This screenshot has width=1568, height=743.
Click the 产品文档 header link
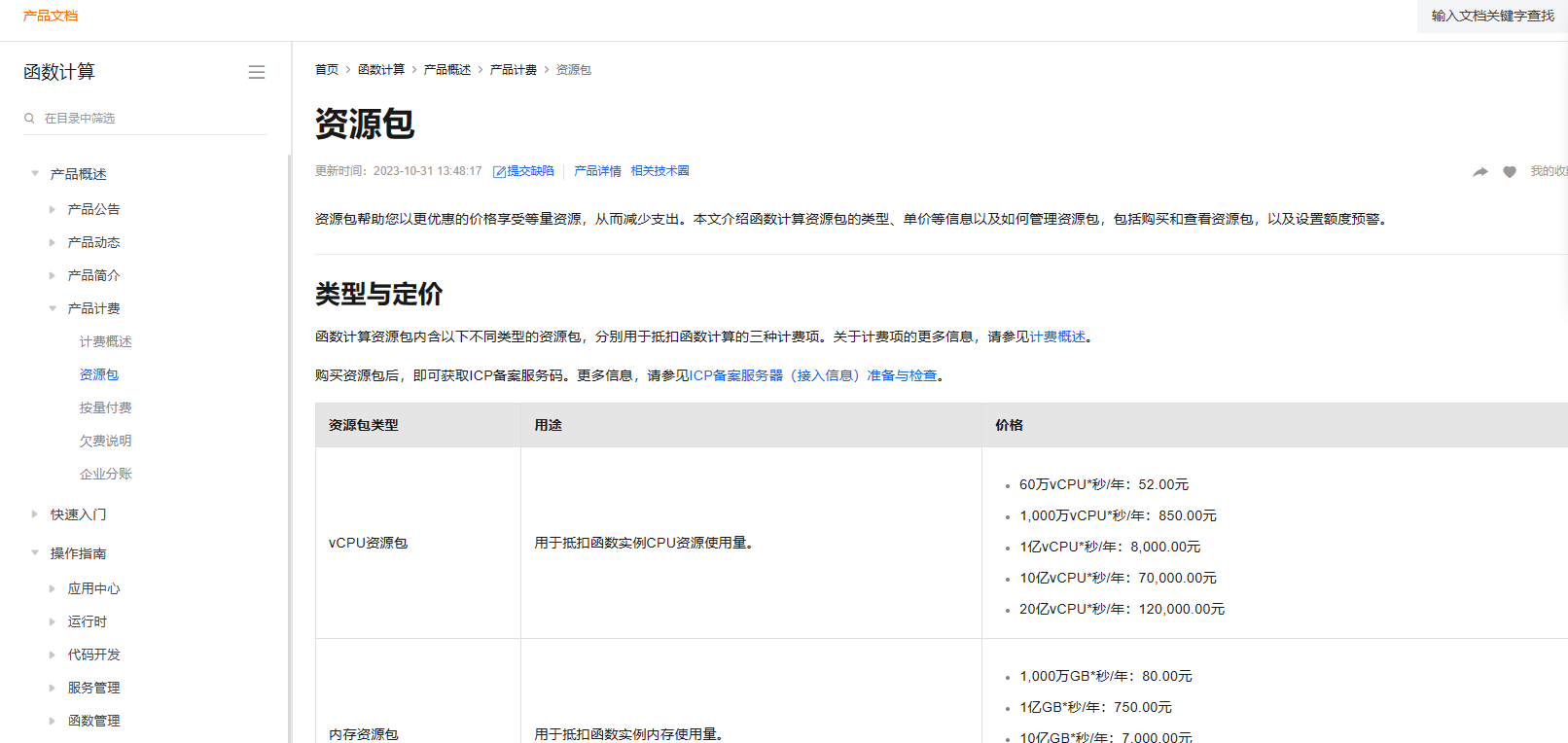coord(51,16)
